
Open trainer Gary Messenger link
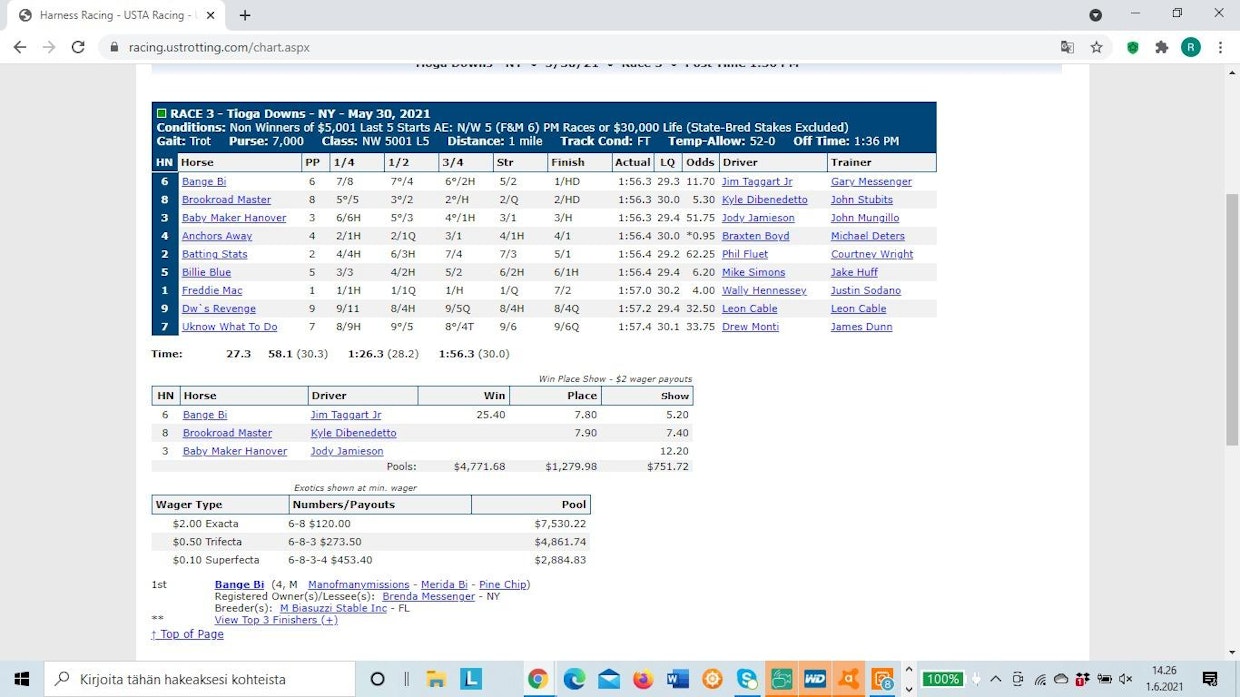click(870, 182)
